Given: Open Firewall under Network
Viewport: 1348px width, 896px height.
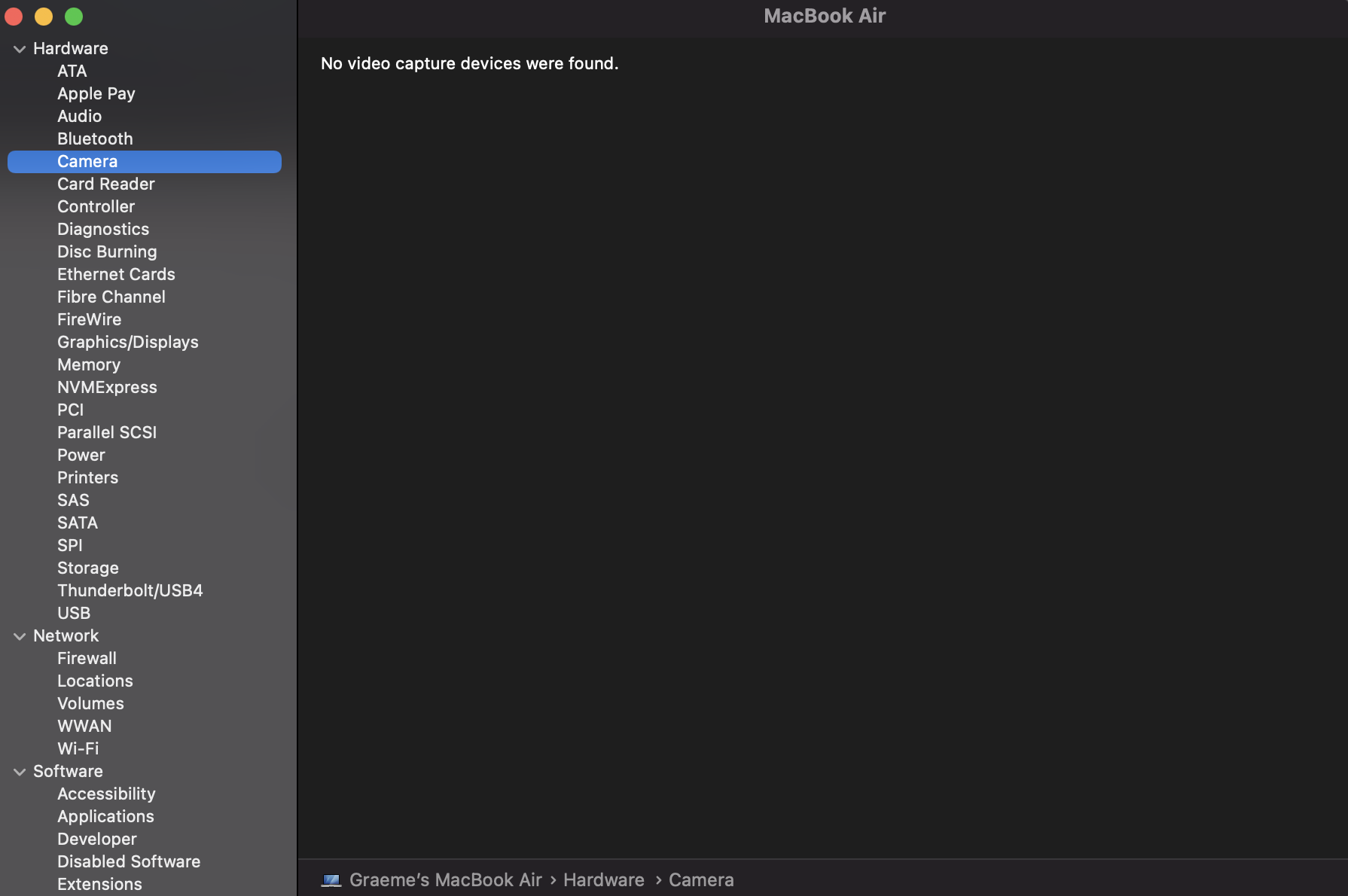Looking at the screenshot, I should tap(87, 658).
